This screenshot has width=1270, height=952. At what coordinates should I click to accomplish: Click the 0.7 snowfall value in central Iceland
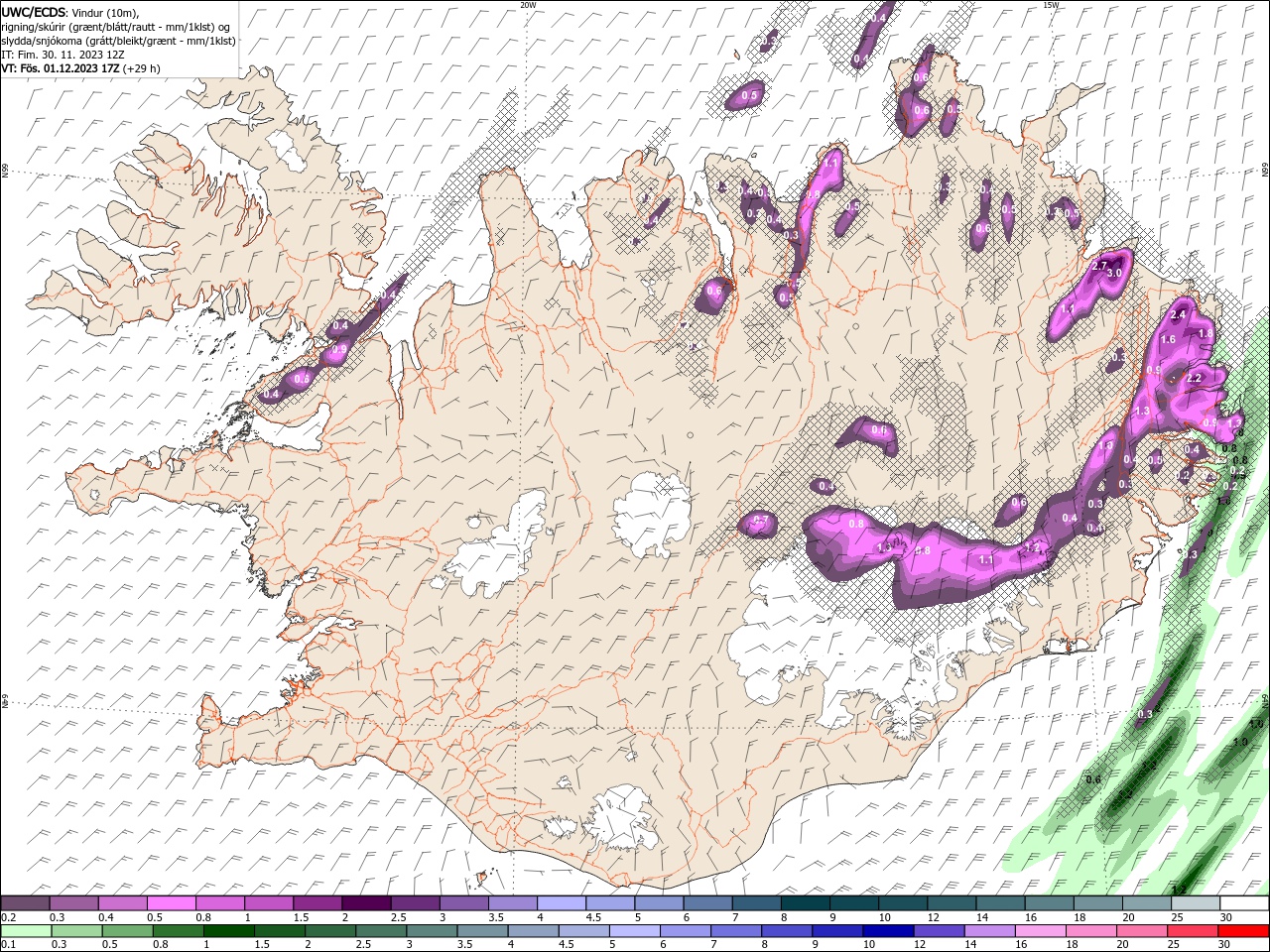[761, 520]
